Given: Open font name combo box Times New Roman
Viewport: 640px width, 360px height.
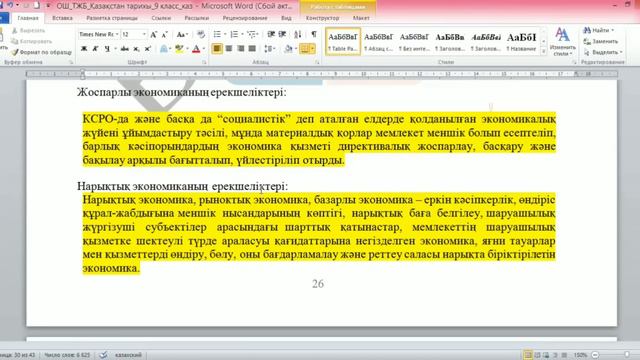Looking at the screenshot, I should (x=99, y=35).
